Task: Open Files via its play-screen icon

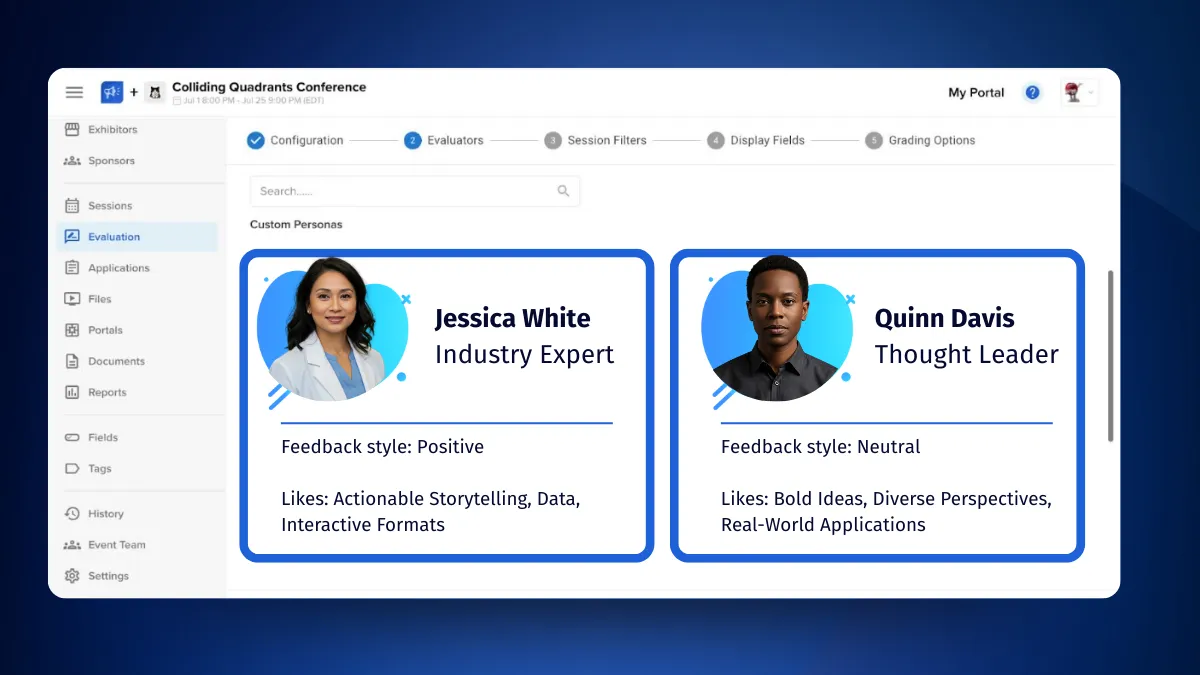Action: (x=72, y=299)
